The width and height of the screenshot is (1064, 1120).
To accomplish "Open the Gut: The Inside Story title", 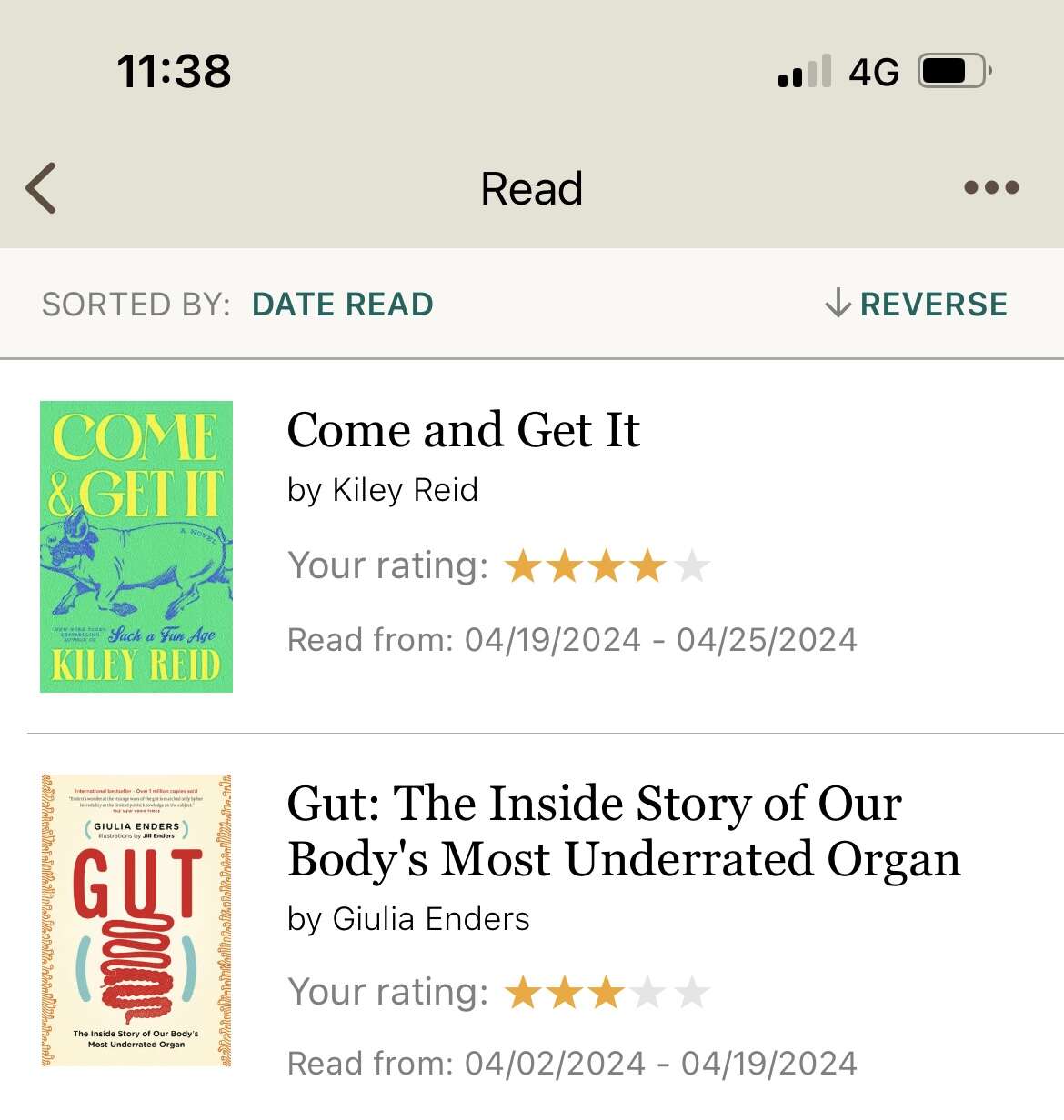I will coord(624,831).
